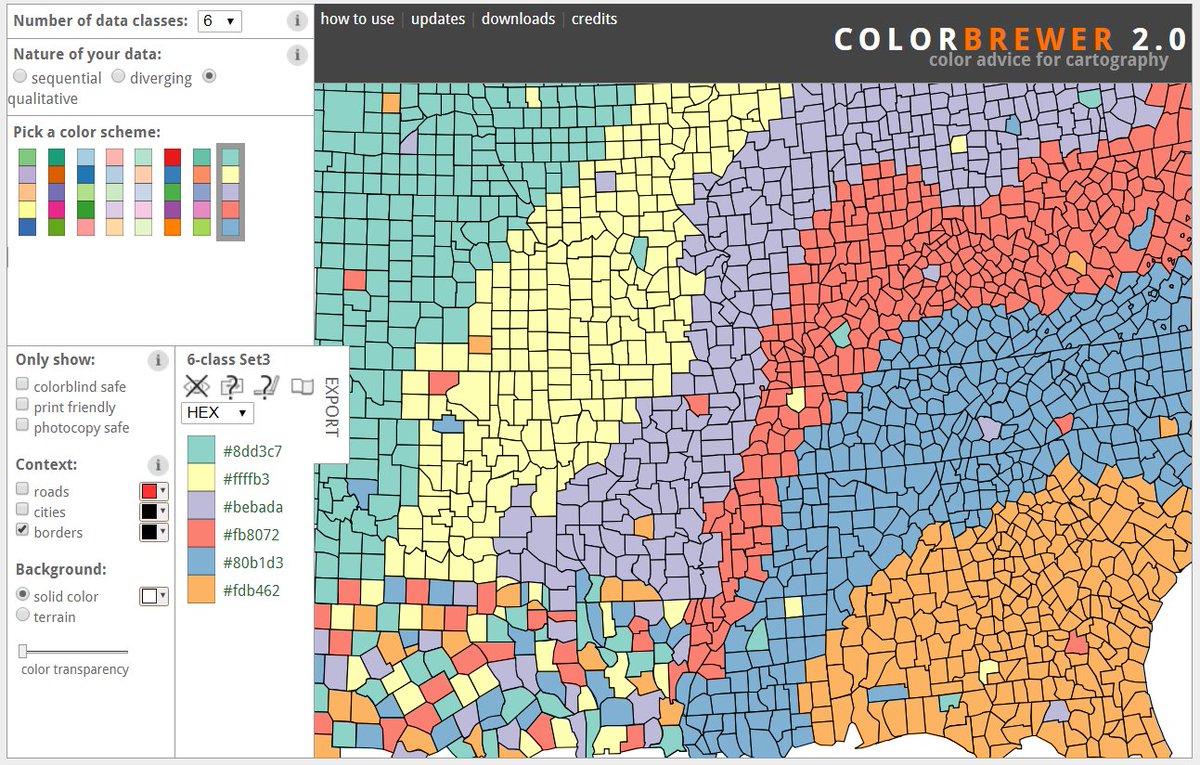Turn on the cities context checkbox
Viewport: 1200px width, 765px height.
click(x=22, y=511)
